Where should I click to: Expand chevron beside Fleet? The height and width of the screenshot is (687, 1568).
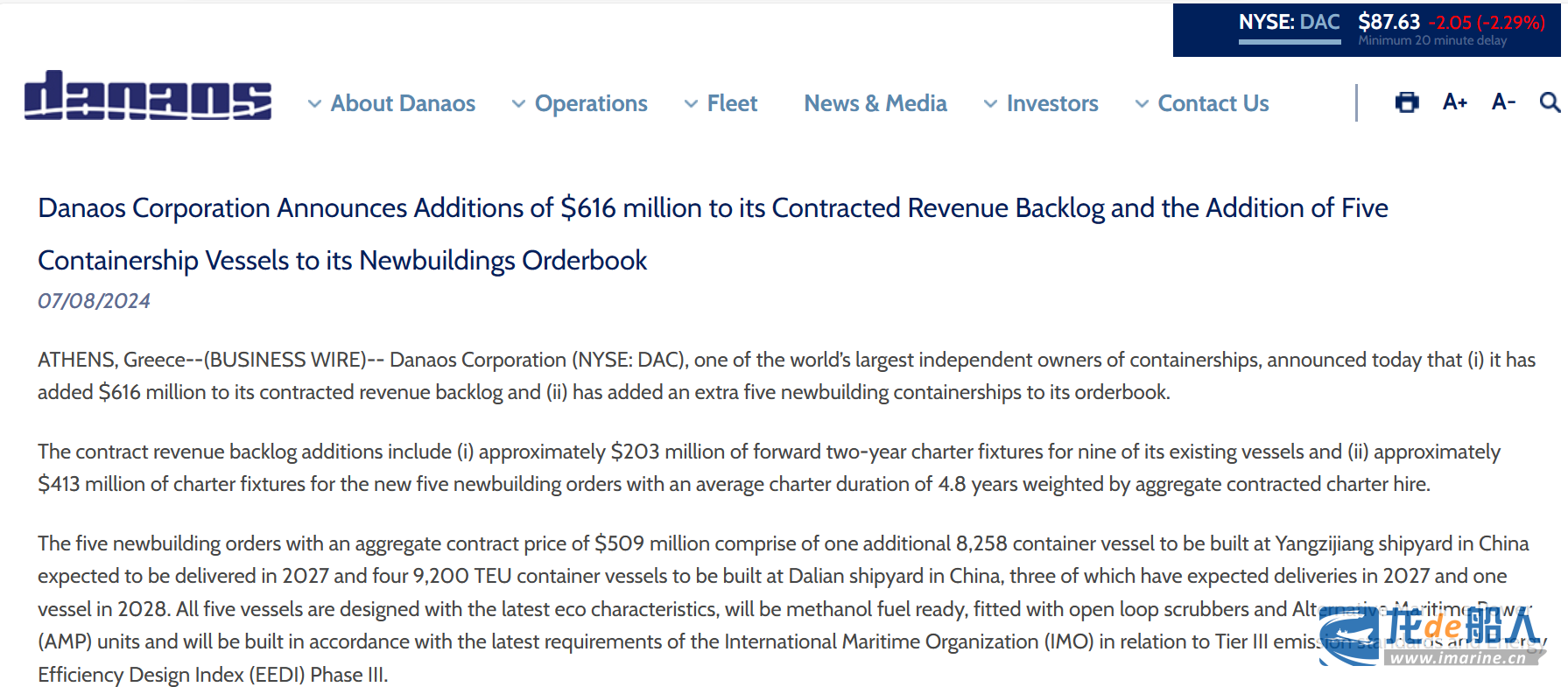pos(691,104)
